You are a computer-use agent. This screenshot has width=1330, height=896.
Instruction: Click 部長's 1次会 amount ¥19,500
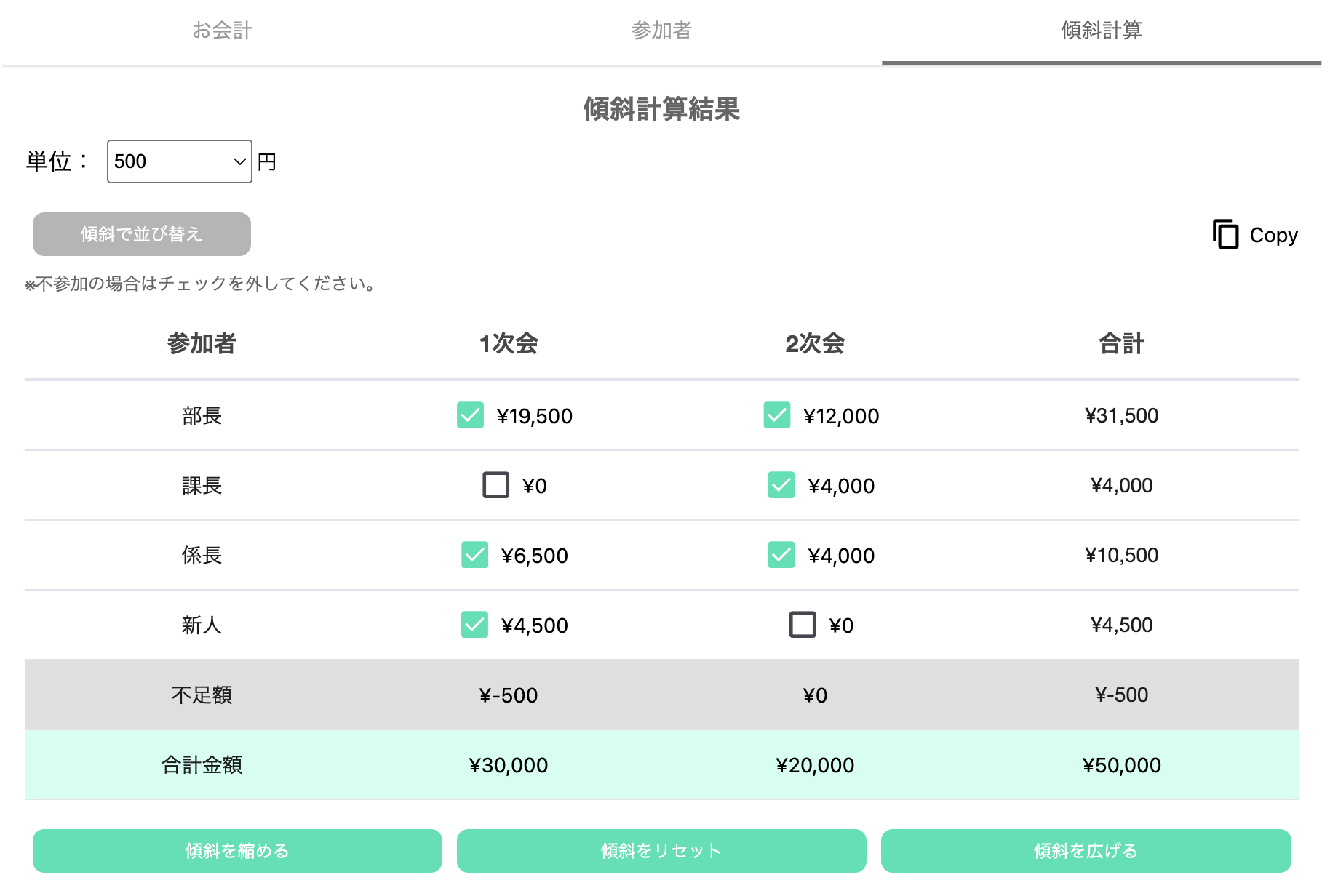[x=535, y=416]
